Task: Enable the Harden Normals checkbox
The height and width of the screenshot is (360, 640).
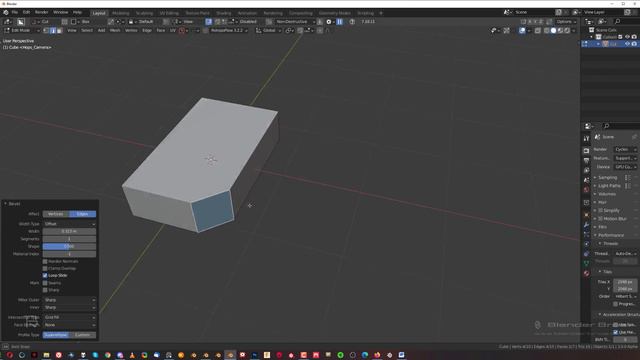Action: (x=45, y=261)
